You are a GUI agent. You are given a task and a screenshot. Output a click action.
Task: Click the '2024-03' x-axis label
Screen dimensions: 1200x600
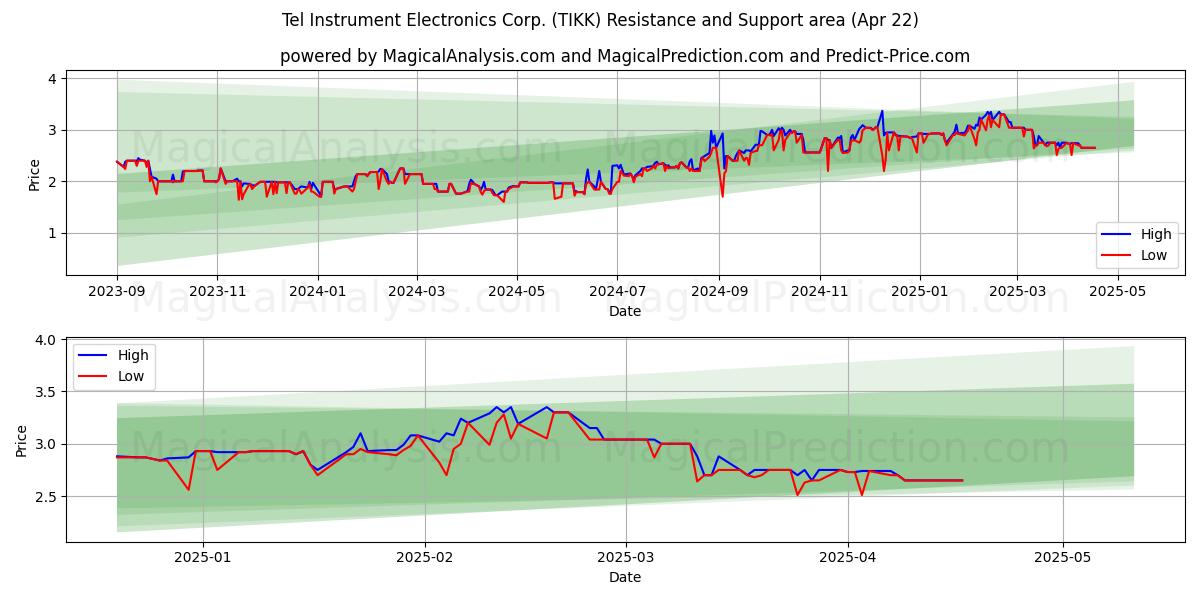(416, 292)
